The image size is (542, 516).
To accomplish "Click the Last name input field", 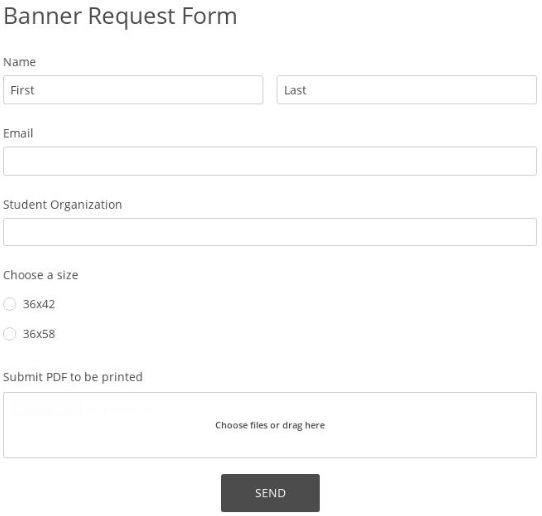I will (x=406, y=90).
